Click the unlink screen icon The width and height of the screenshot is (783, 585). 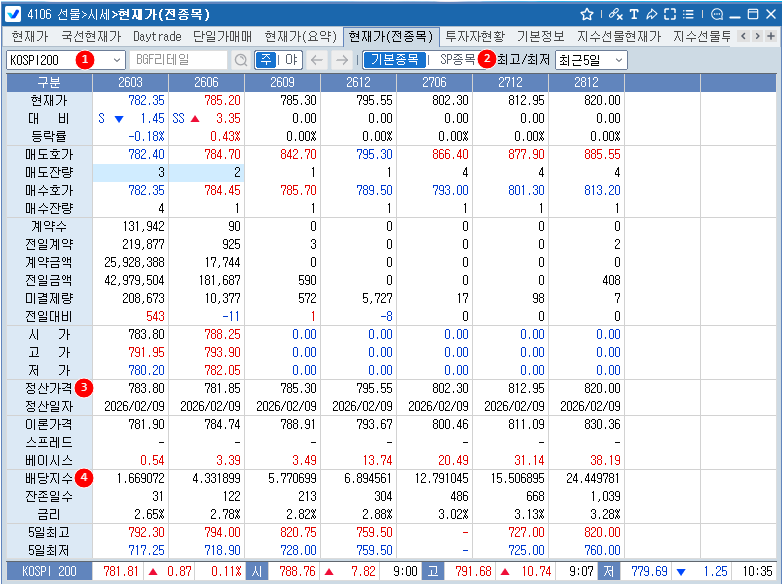pos(614,14)
